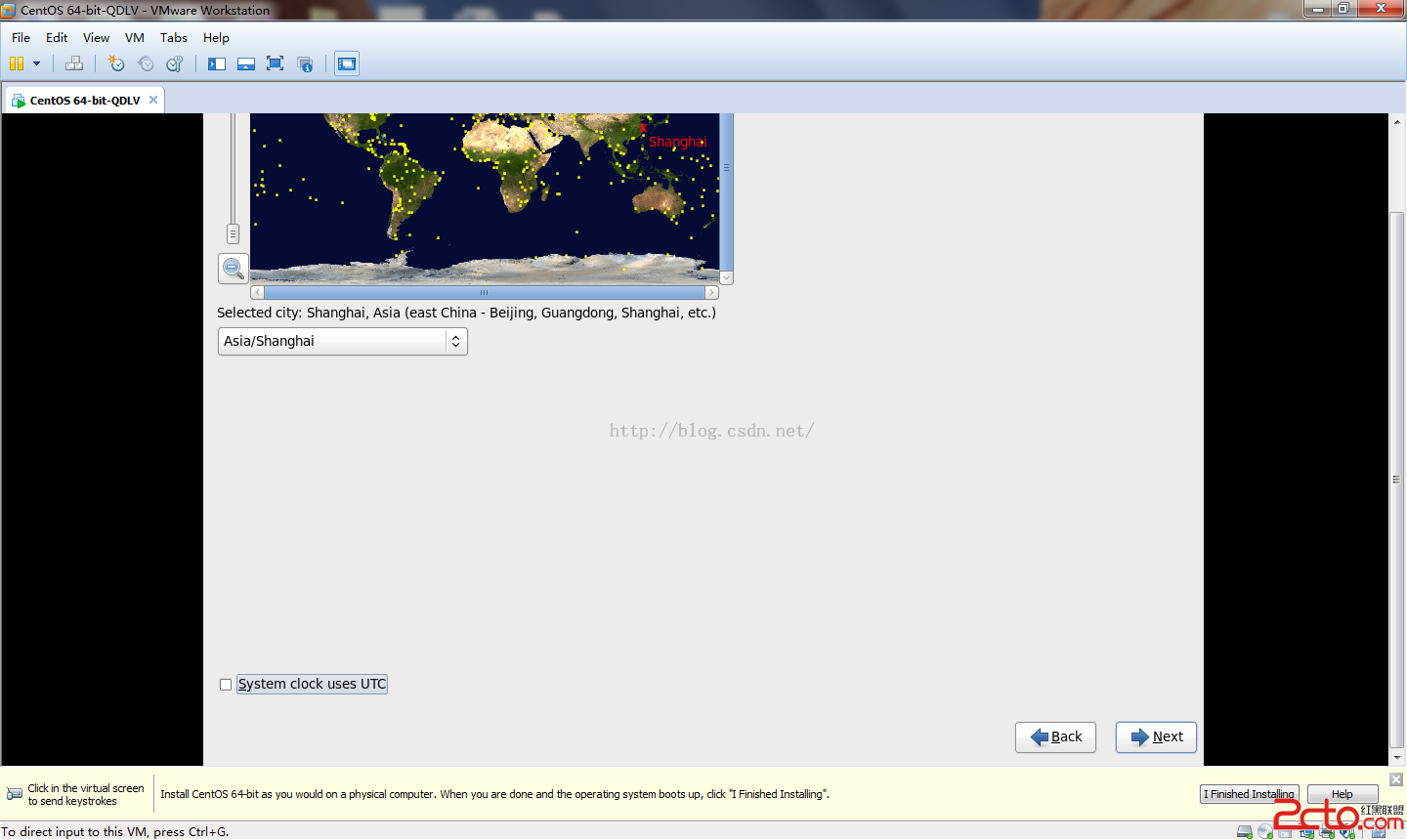This screenshot has height=840, width=1407.
Task: Click the map's right scroll arrow
Action: coord(712,292)
